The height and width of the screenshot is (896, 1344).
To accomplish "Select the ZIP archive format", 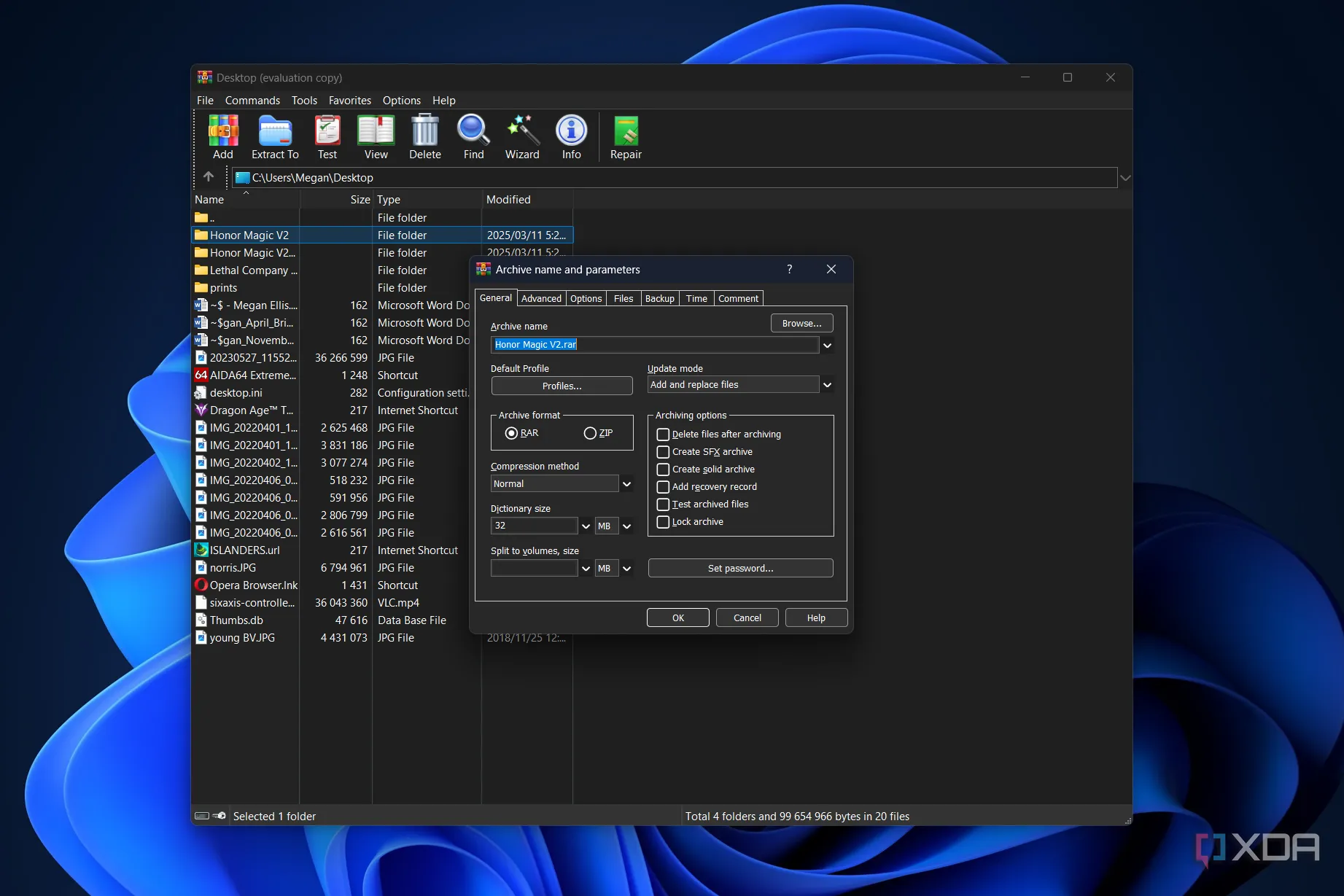I will pyautogui.click(x=590, y=433).
